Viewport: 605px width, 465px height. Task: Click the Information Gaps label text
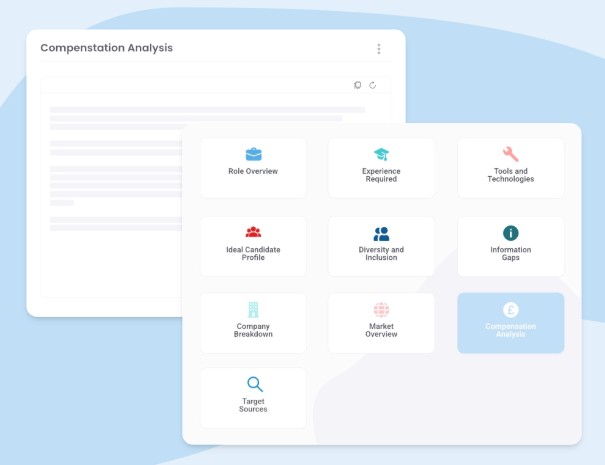tap(510, 253)
